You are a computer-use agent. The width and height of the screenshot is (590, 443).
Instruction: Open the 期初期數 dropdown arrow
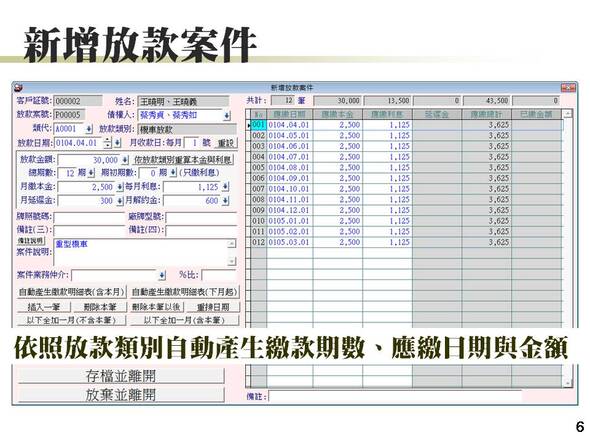(x=173, y=173)
